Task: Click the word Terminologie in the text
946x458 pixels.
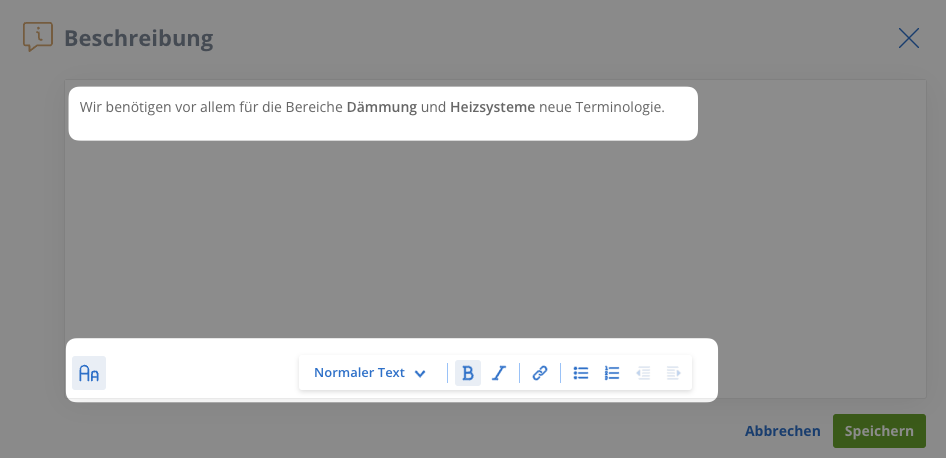Action: 620,107
